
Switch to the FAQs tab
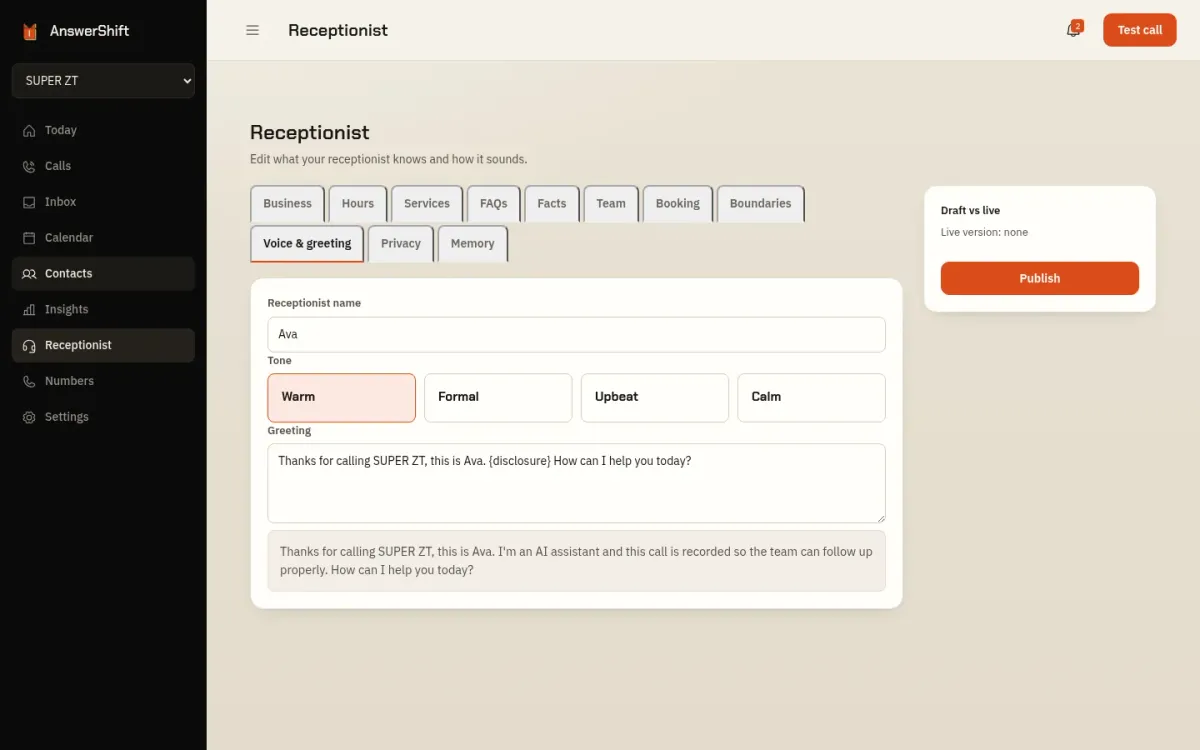point(493,204)
